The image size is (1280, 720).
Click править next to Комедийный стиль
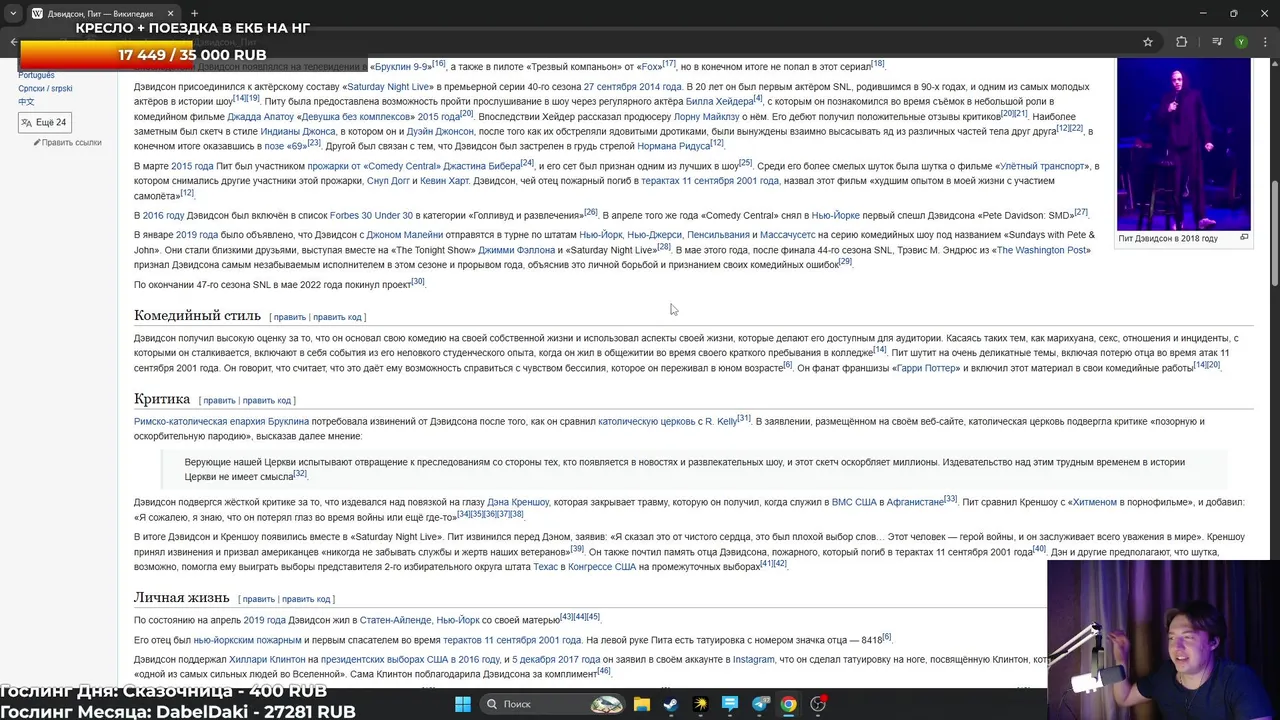(x=290, y=317)
